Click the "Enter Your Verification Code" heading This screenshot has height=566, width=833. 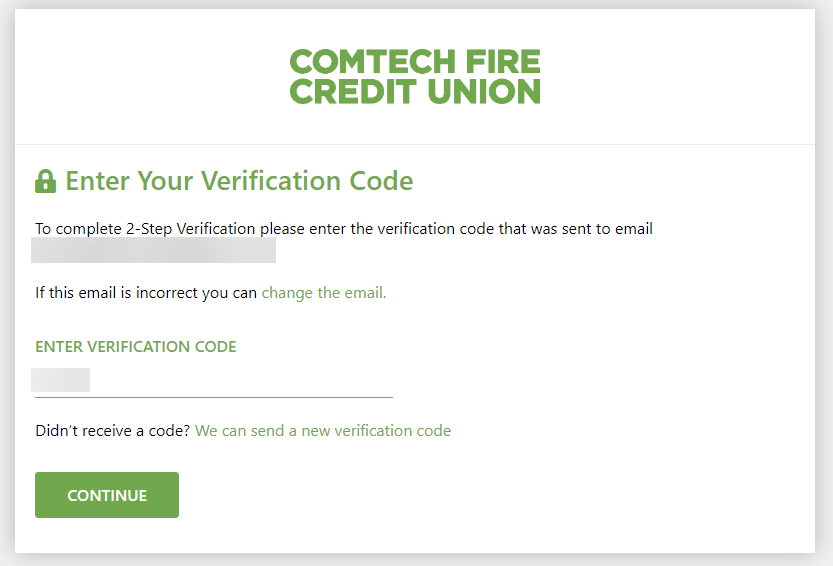point(239,181)
